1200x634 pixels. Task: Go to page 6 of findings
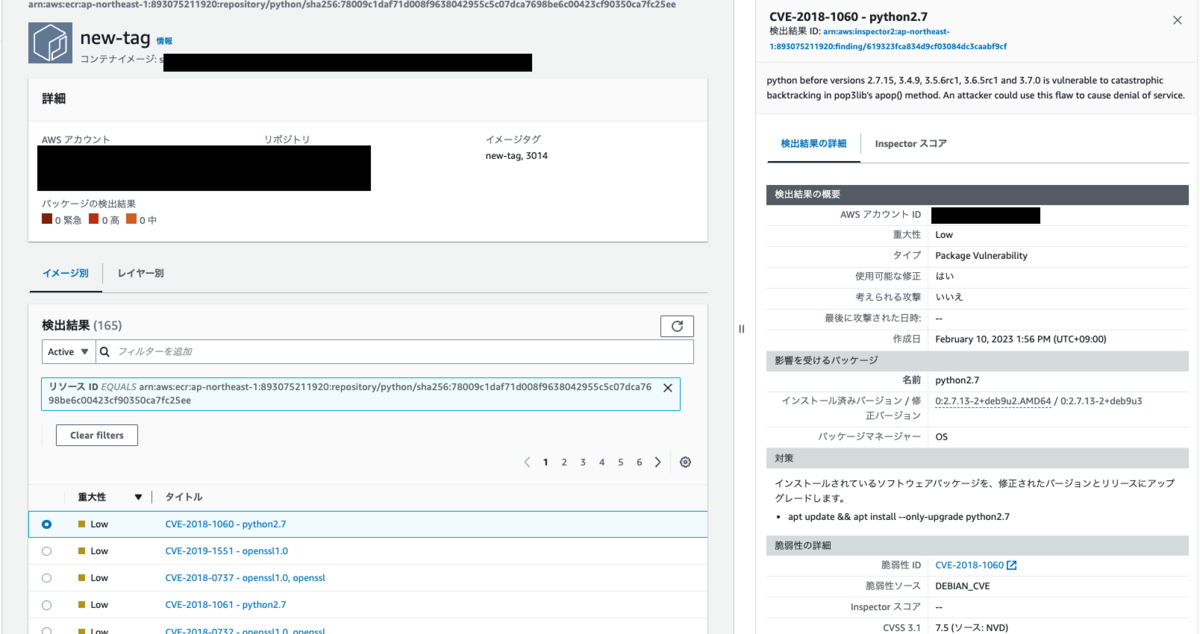pos(639,462)
